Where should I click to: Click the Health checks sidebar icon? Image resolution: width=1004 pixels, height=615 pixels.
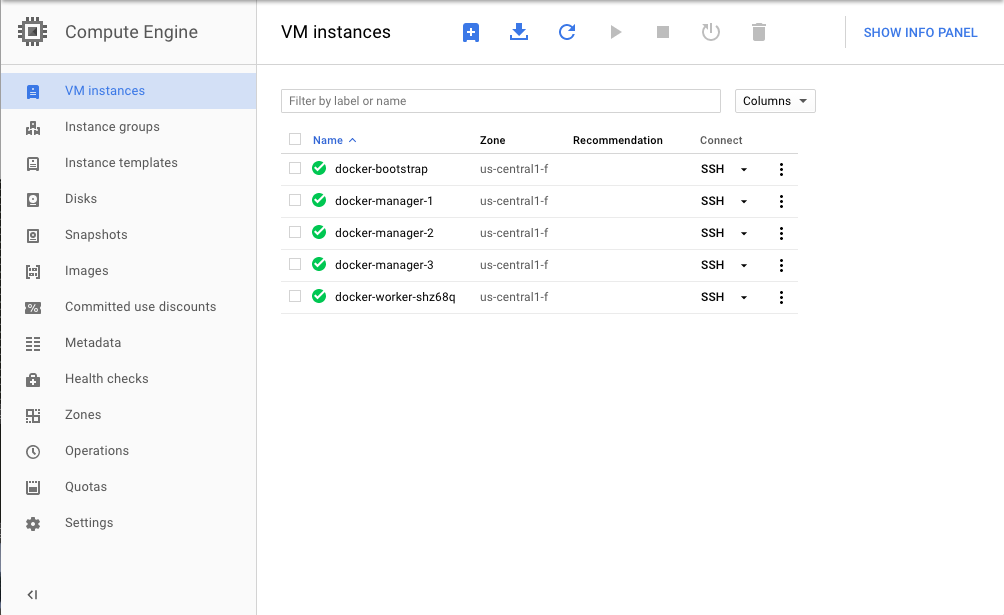pyautogui.click(x=33, y=380)
